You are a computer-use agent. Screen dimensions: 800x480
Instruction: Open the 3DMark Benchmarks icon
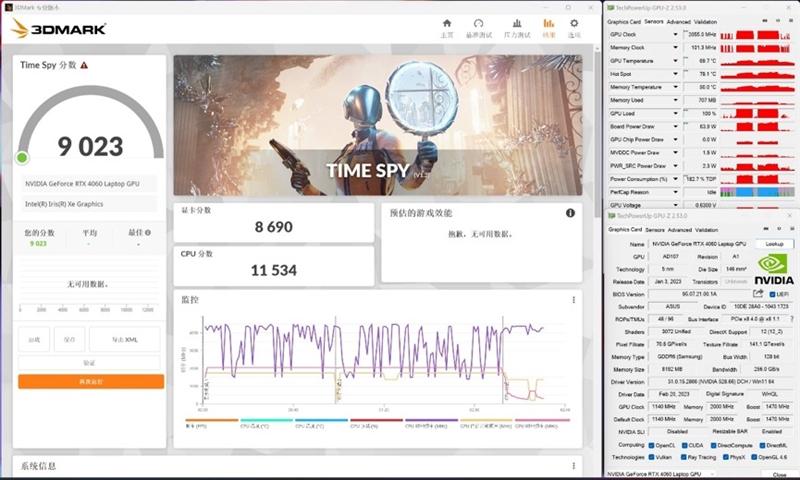point(479,23)
